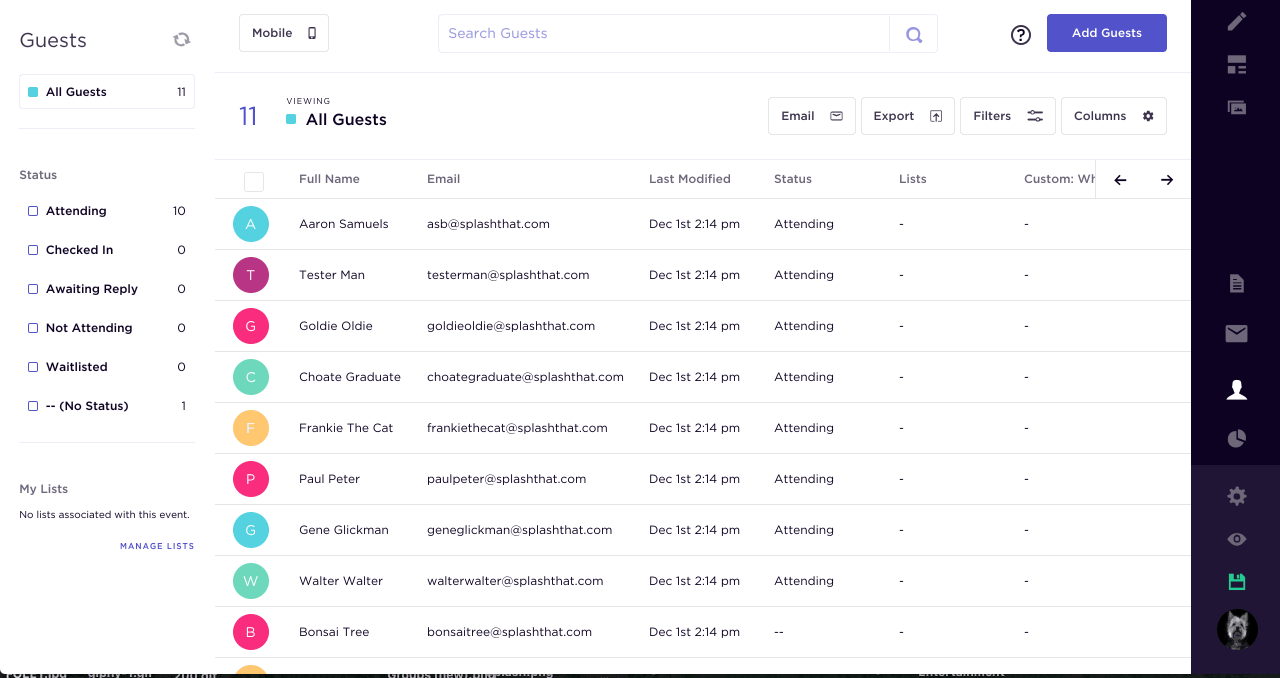Click email frankiethecat@splashthat.com

coord(517,428)
